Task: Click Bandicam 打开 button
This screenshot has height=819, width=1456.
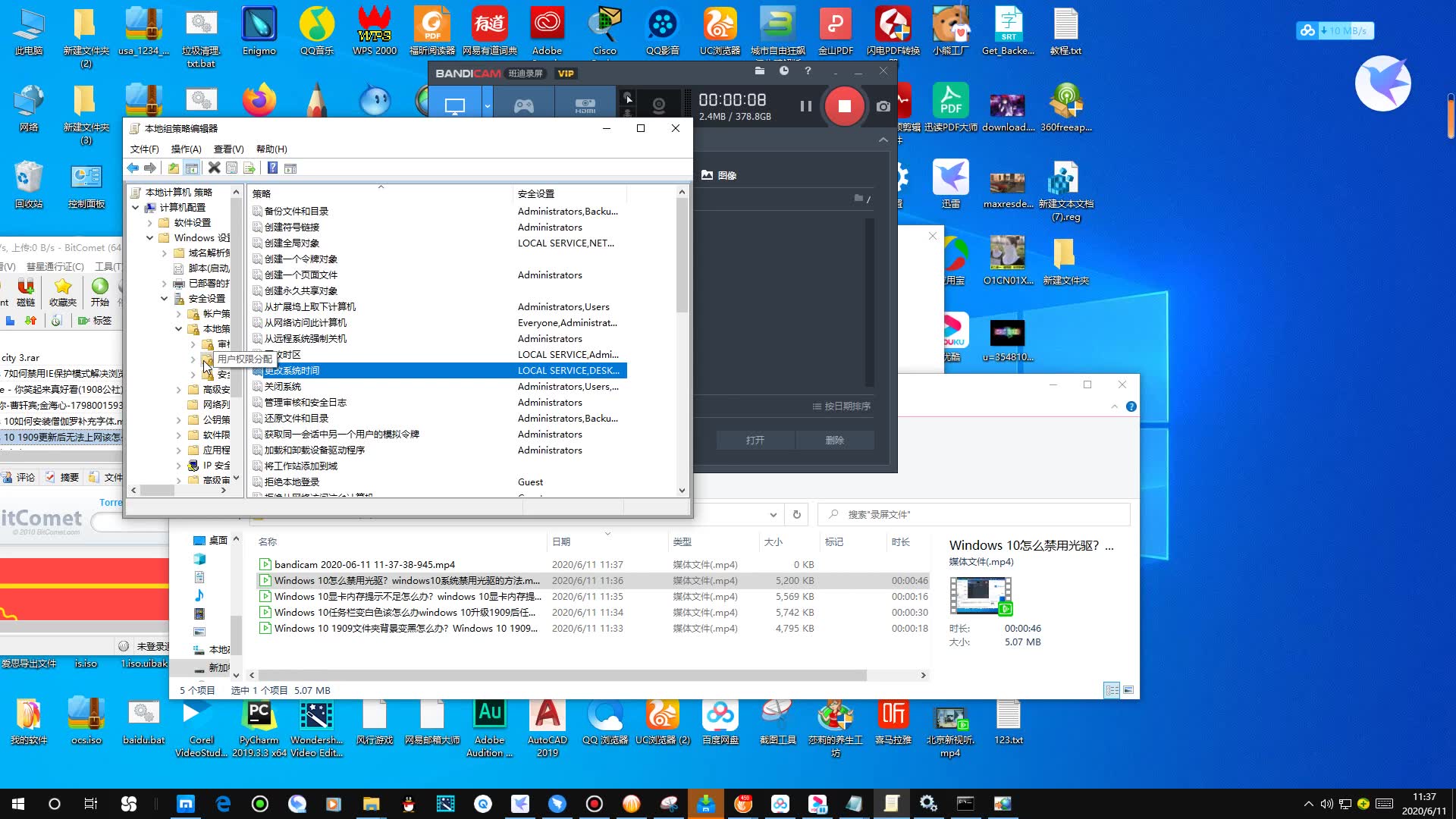Action: [x=755, y=440]
